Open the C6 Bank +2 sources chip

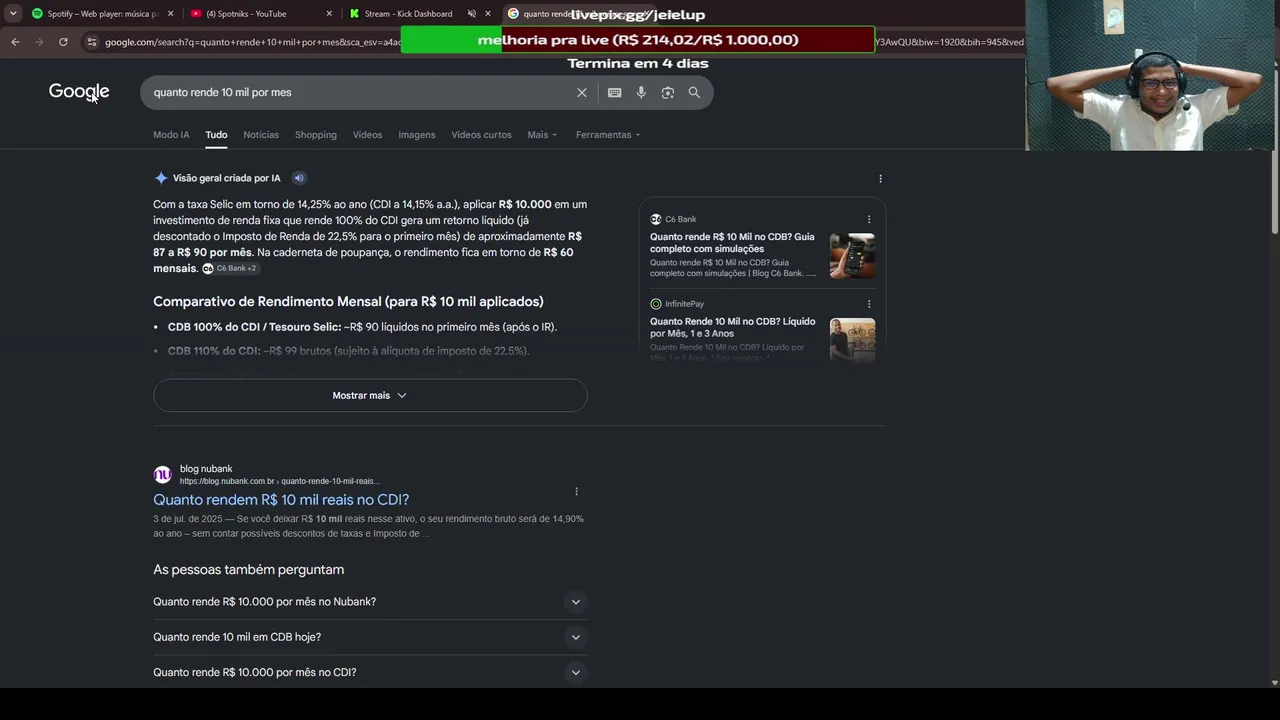[230, 269]
